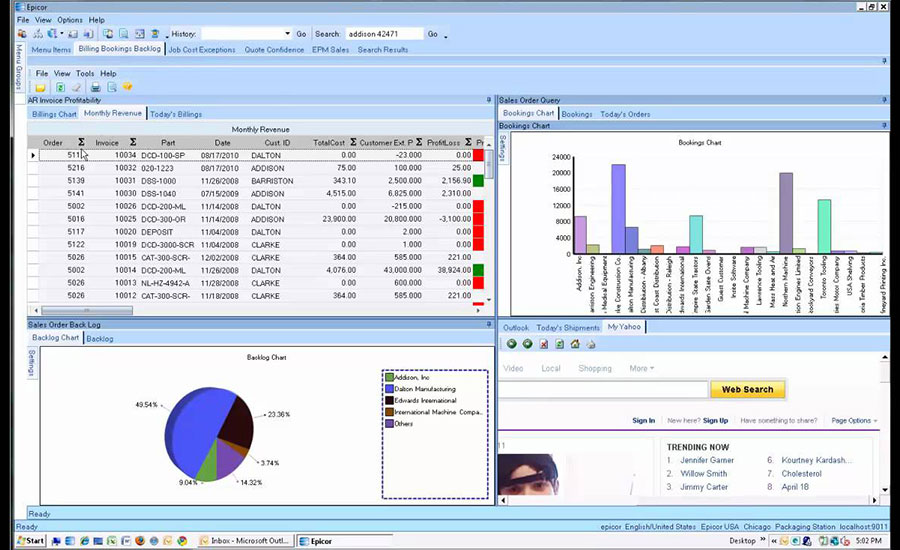900x550 pixels.
Task: Open the History dropdown list
Action: point(287,34)
